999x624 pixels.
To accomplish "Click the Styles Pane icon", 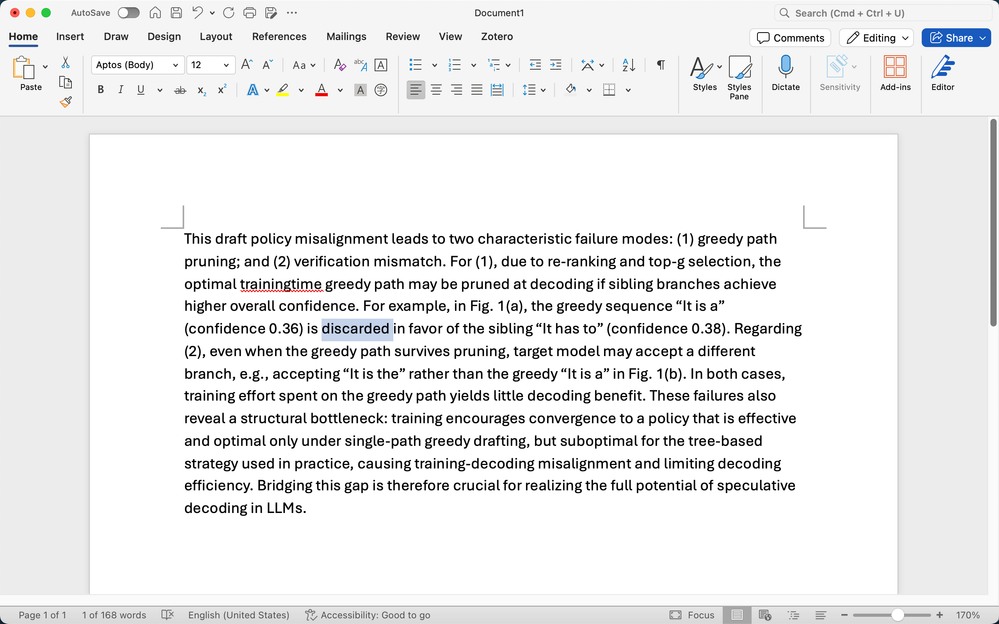I will click(739, 72).
